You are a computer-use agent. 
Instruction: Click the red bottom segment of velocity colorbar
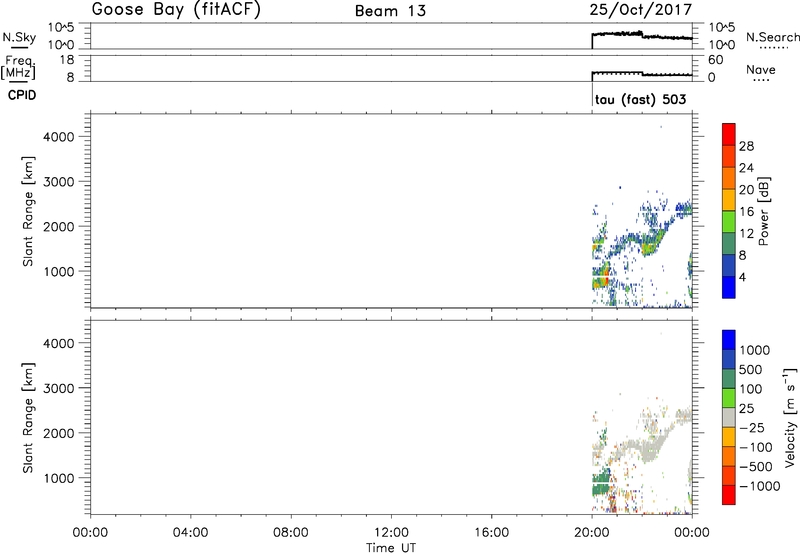729,495
